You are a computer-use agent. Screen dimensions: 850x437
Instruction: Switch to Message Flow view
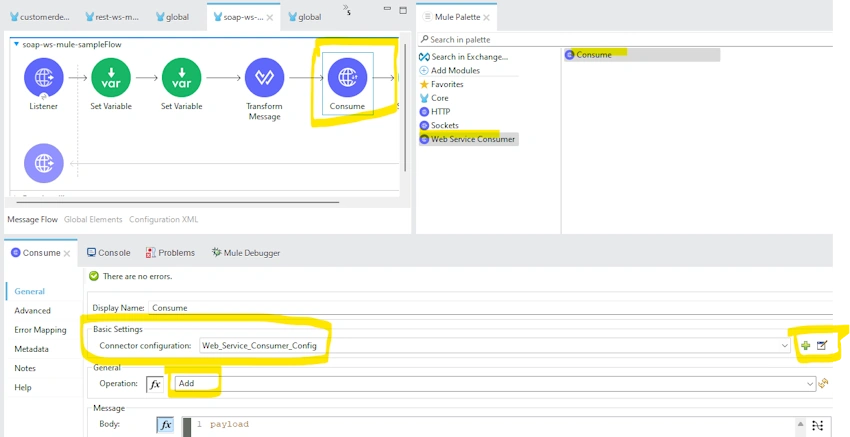tap(33, 220)
